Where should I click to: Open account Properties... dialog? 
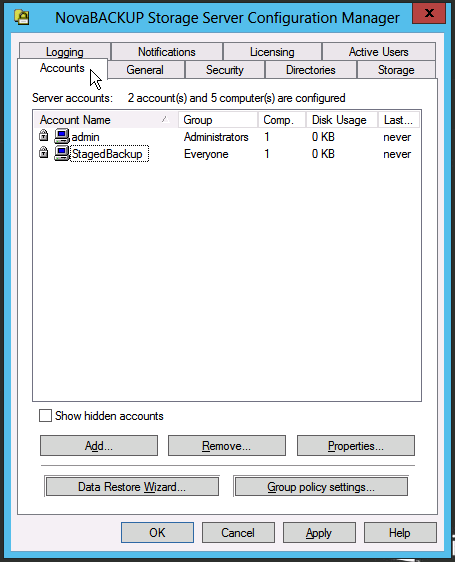356,446
